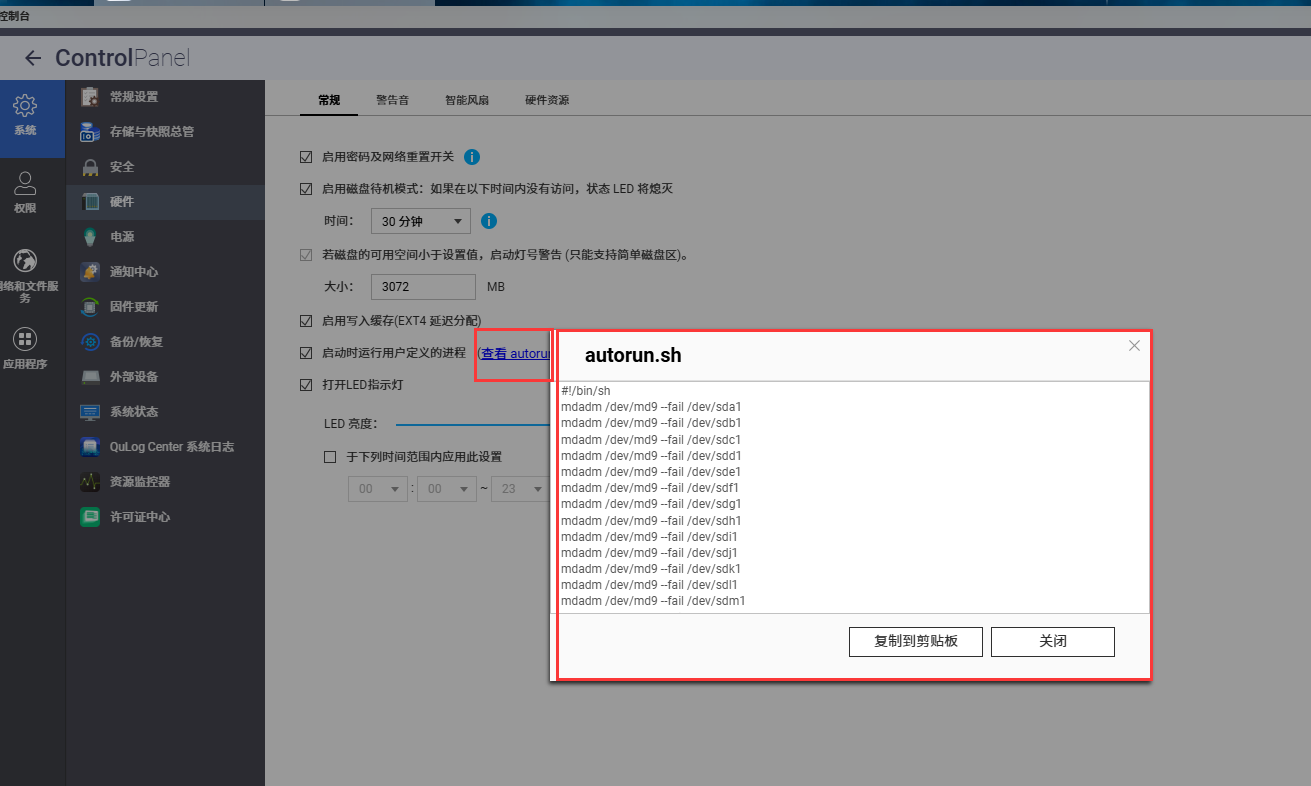Open 存储与快照总管 from the list

(151, 132)
